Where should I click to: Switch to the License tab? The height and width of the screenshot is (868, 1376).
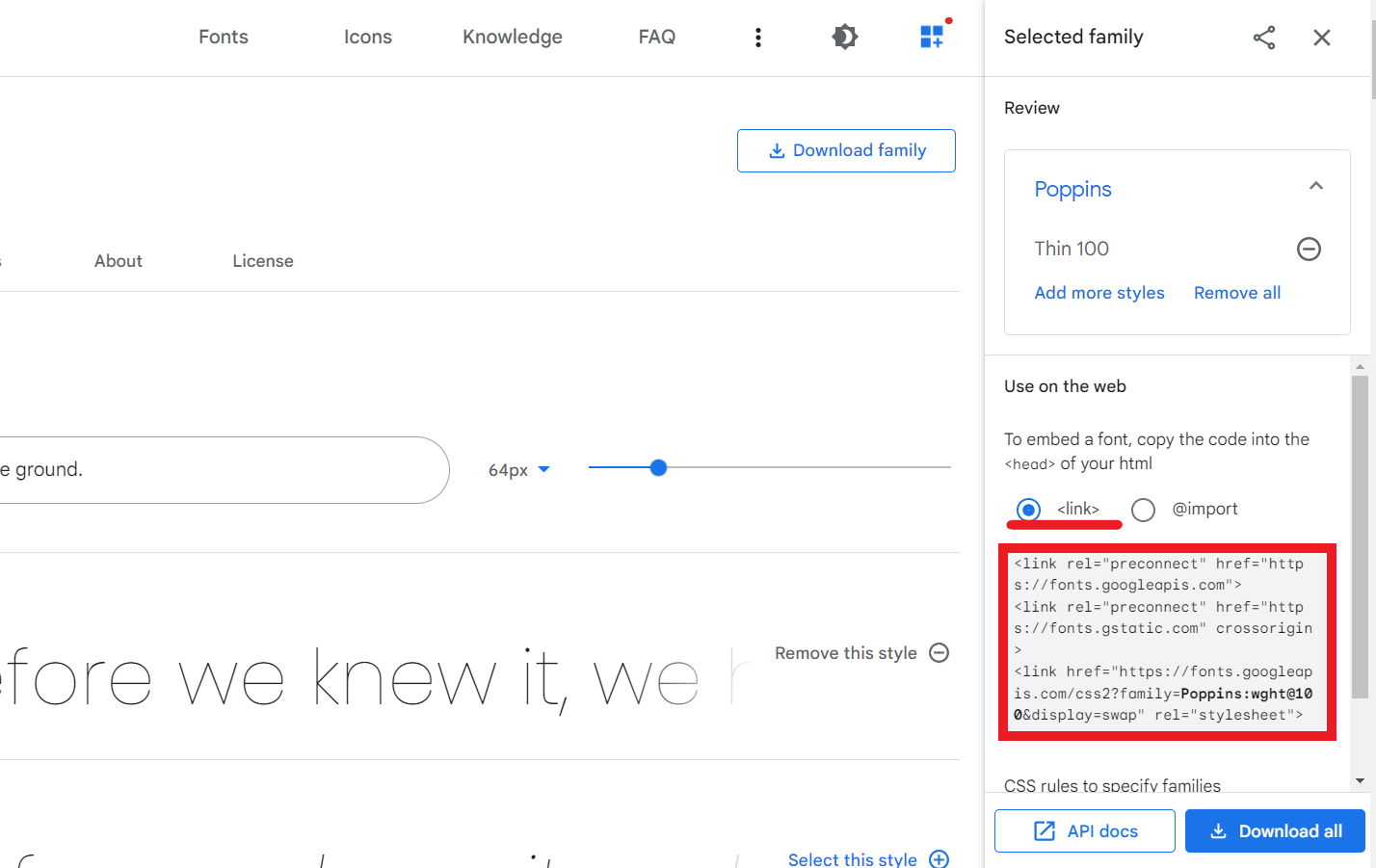click(x=263, y=261)
